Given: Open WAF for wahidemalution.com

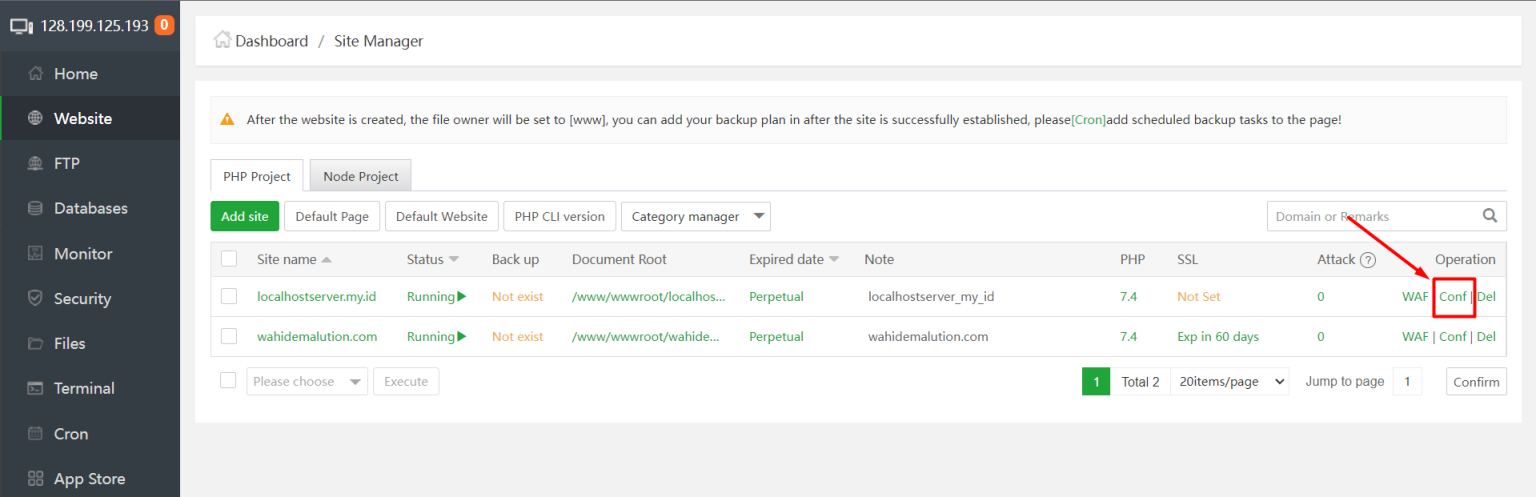Looking at the screenshot, I should [1415, 337].
